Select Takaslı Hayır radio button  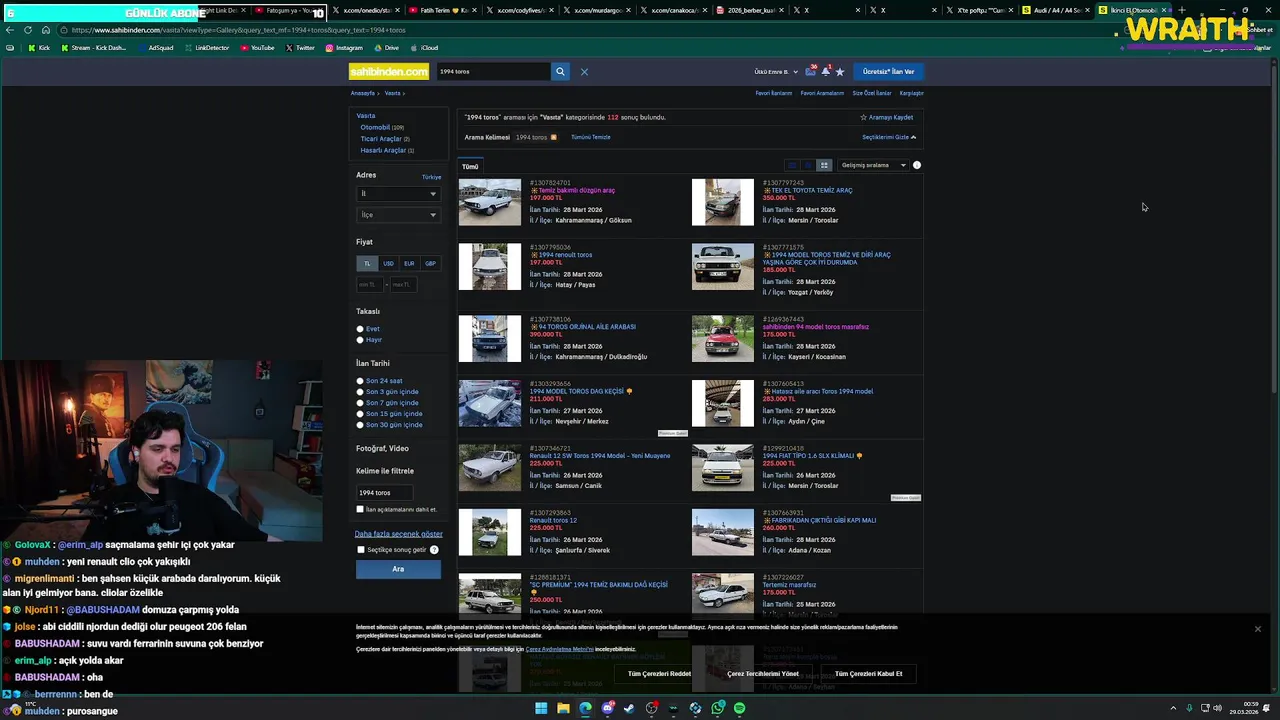(x=360, y=340)
